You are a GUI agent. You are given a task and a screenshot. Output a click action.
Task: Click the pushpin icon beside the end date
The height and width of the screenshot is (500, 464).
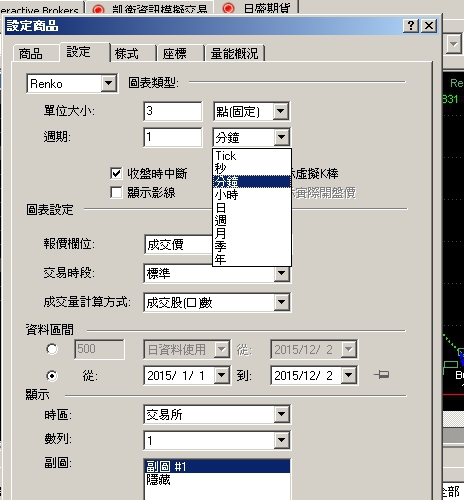tap(381, 375)
